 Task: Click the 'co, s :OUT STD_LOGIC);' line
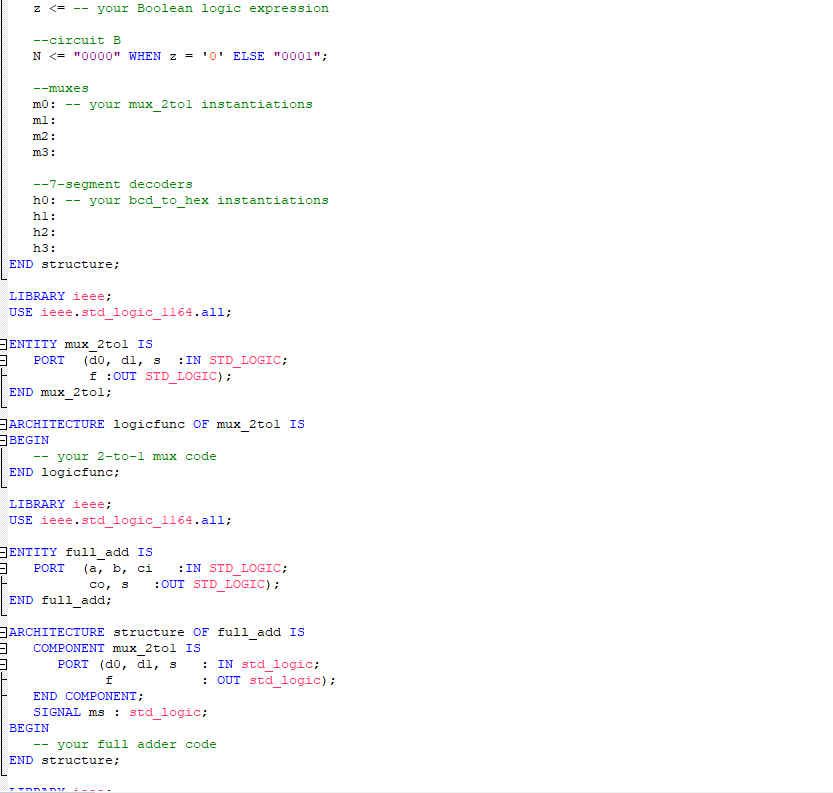(184, 584)
